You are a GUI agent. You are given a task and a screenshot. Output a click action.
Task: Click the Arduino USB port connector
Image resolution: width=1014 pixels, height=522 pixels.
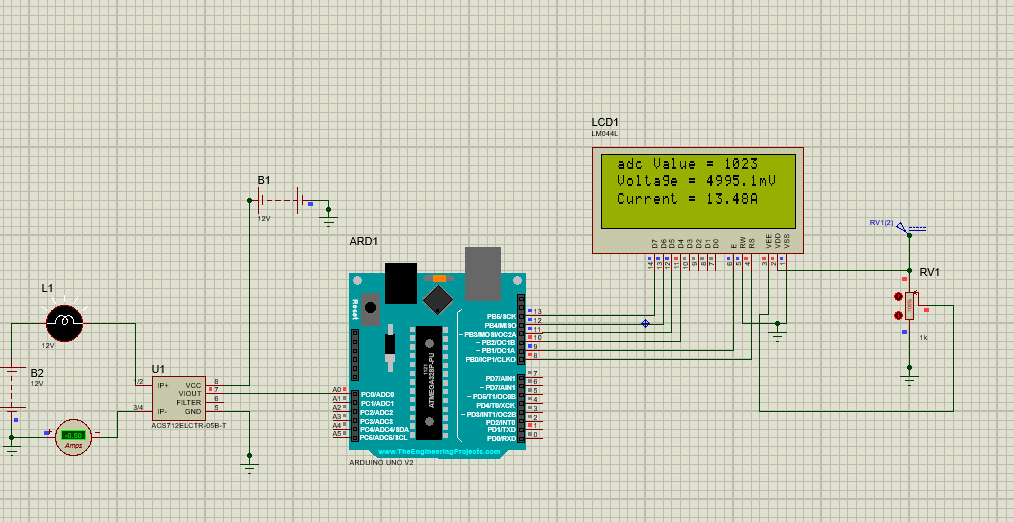[482, 274]
